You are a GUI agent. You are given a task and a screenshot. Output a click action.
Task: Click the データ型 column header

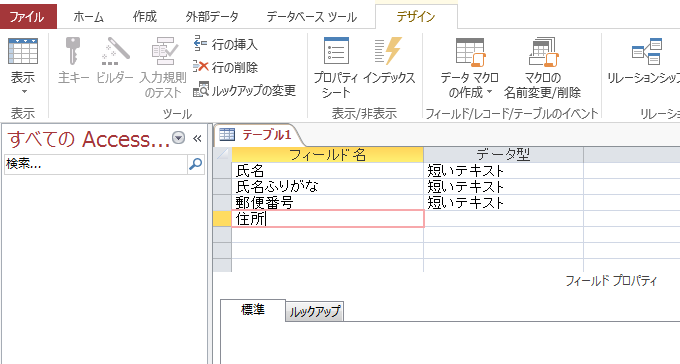(x=503, y=154)
